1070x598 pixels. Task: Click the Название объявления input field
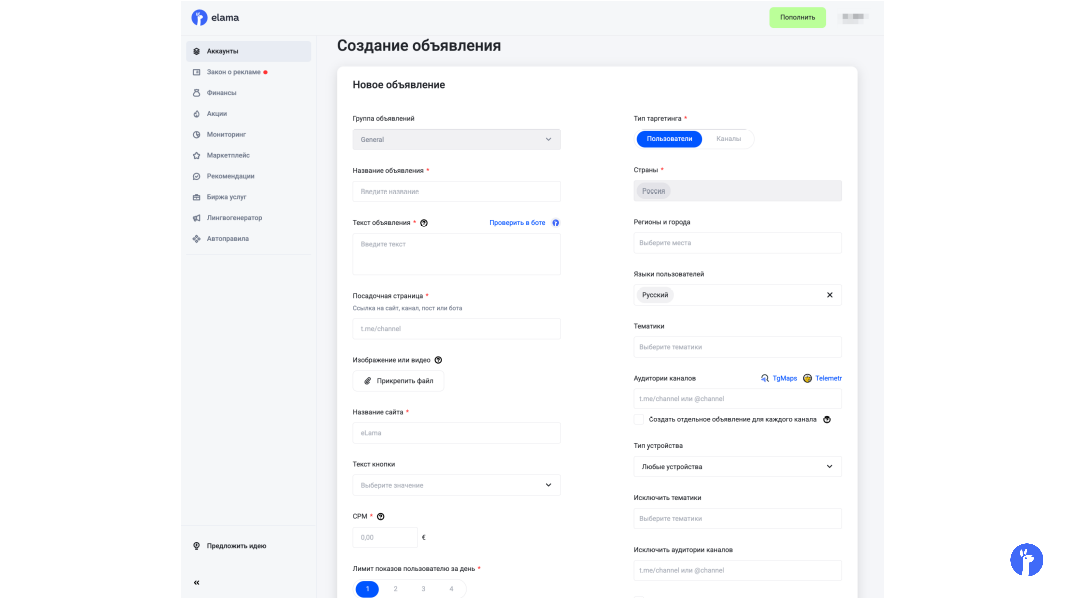(x=456, y=191)
